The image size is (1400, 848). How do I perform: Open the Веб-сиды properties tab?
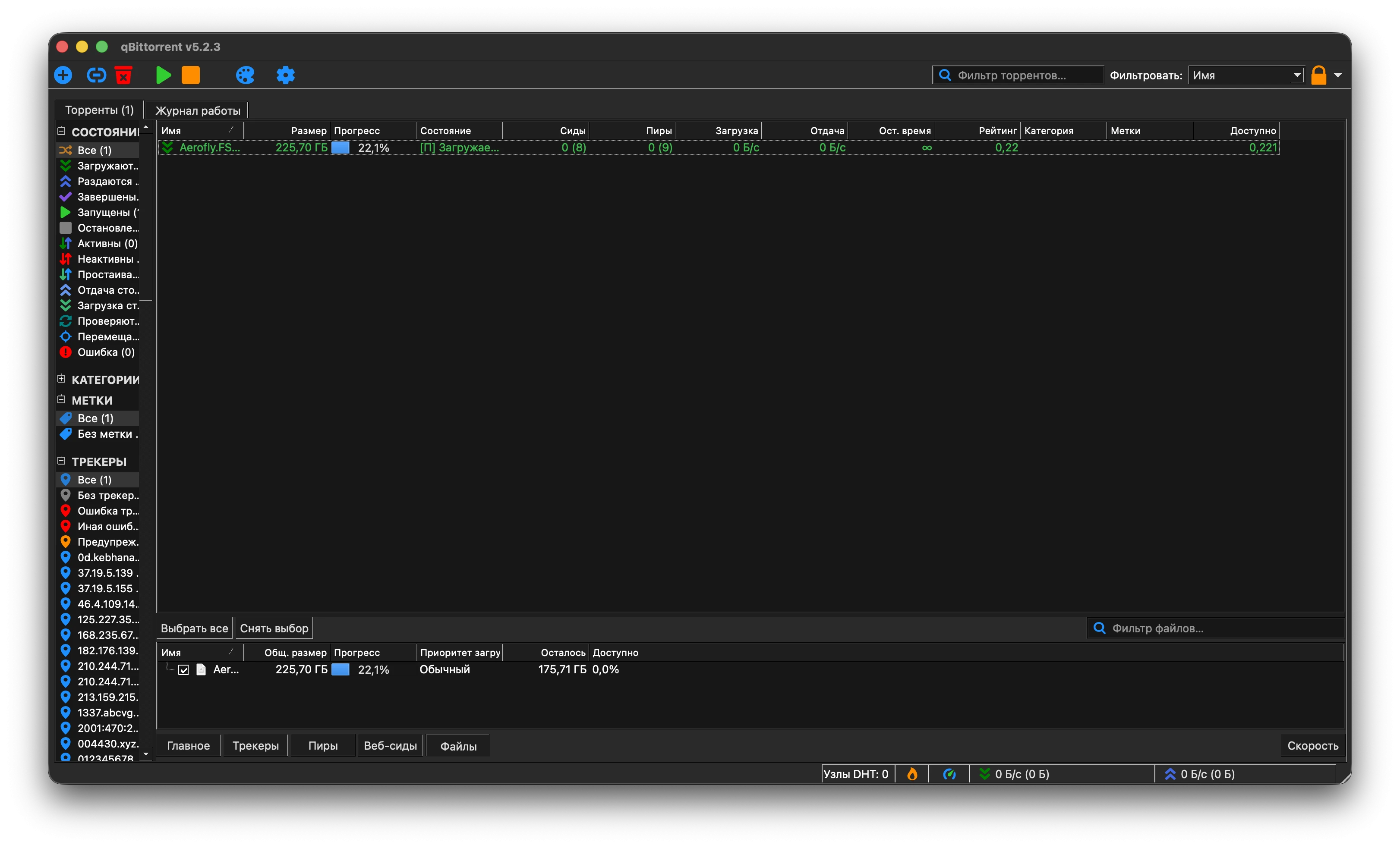click(390, 746)
